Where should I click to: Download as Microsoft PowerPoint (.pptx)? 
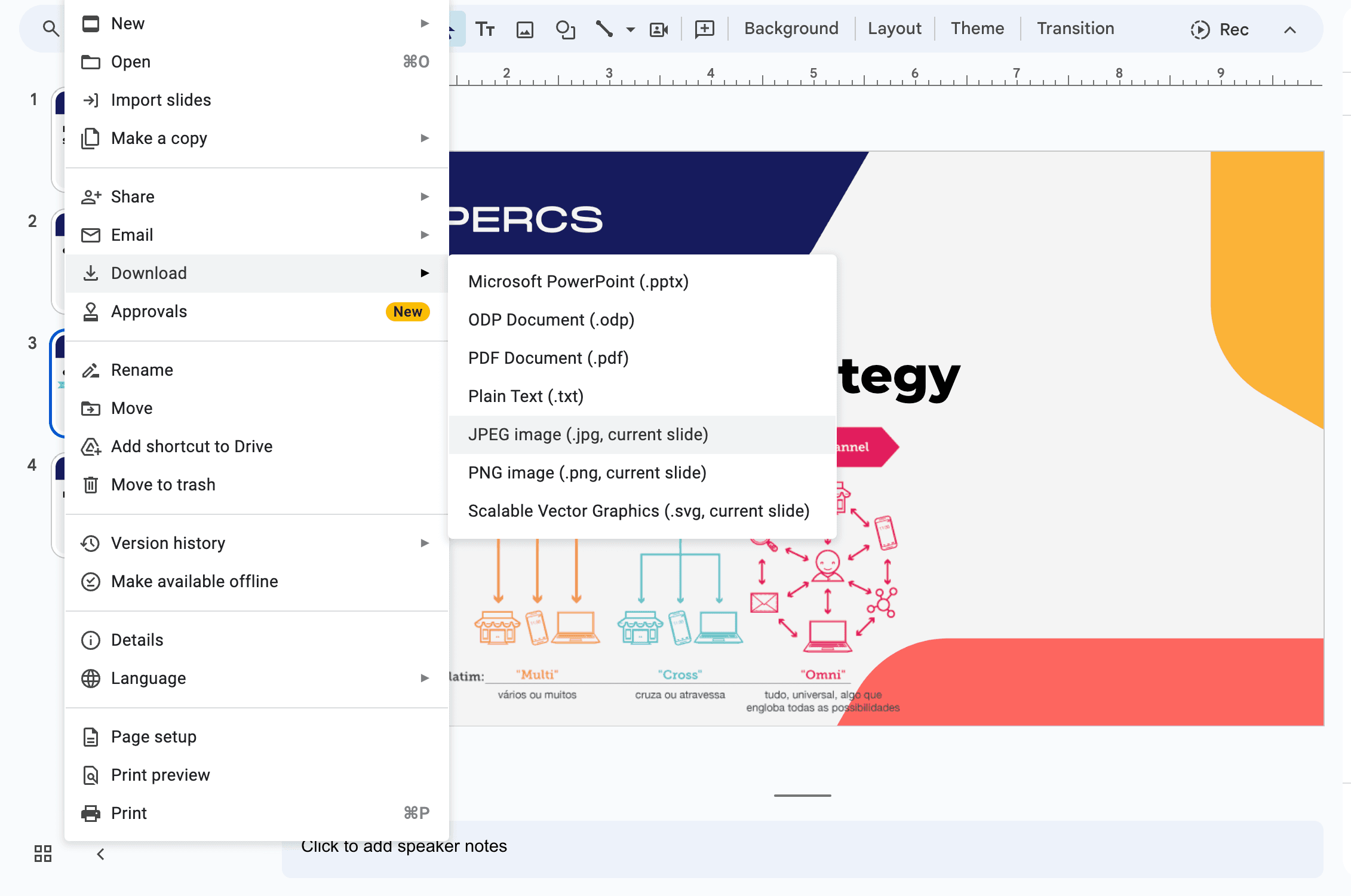[x=642, y=281]
